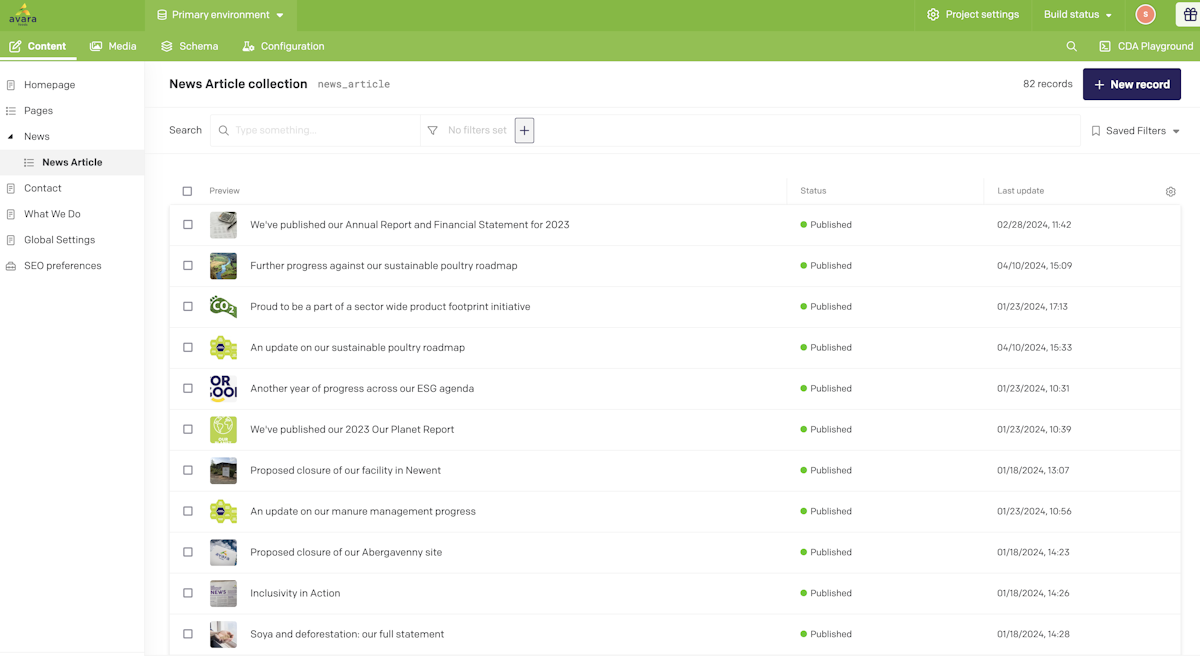Check the Soya and deforestation row
Image resolution: width=1200 pixels, height=656 pixels.
click(x=187, y=634)
